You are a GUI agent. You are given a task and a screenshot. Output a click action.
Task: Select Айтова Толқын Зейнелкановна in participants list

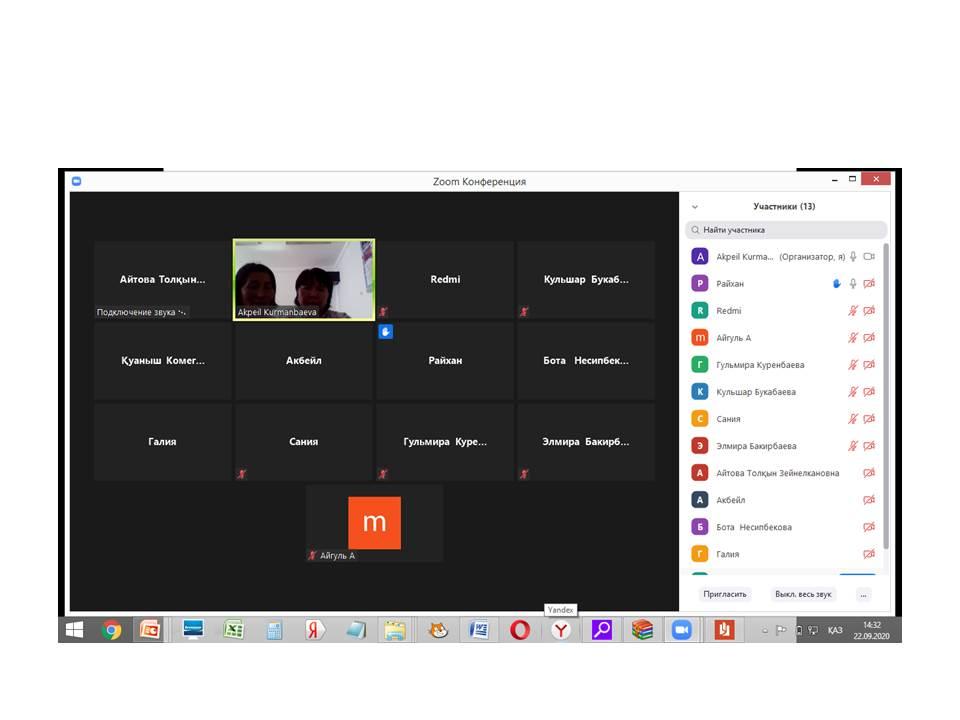[777, 473]
